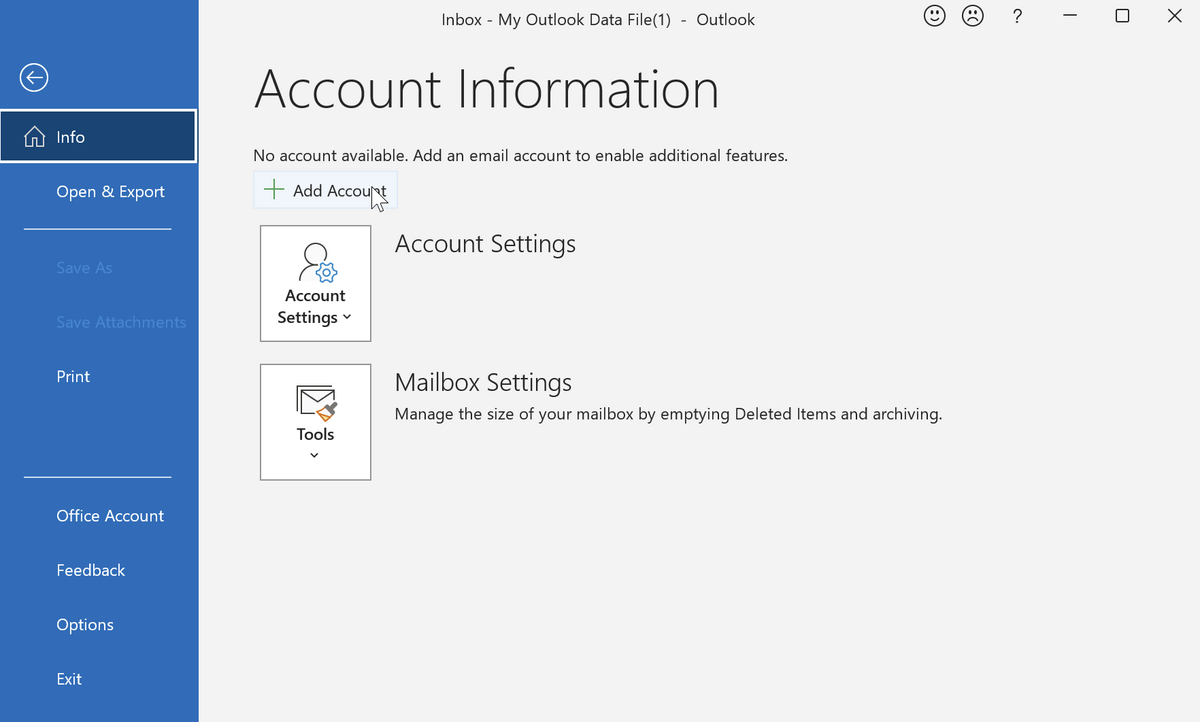This screenshot has width=1200, height=722.
Task: Click the 'Manage the size of your mailbox' description
Action: click(668, 414)
